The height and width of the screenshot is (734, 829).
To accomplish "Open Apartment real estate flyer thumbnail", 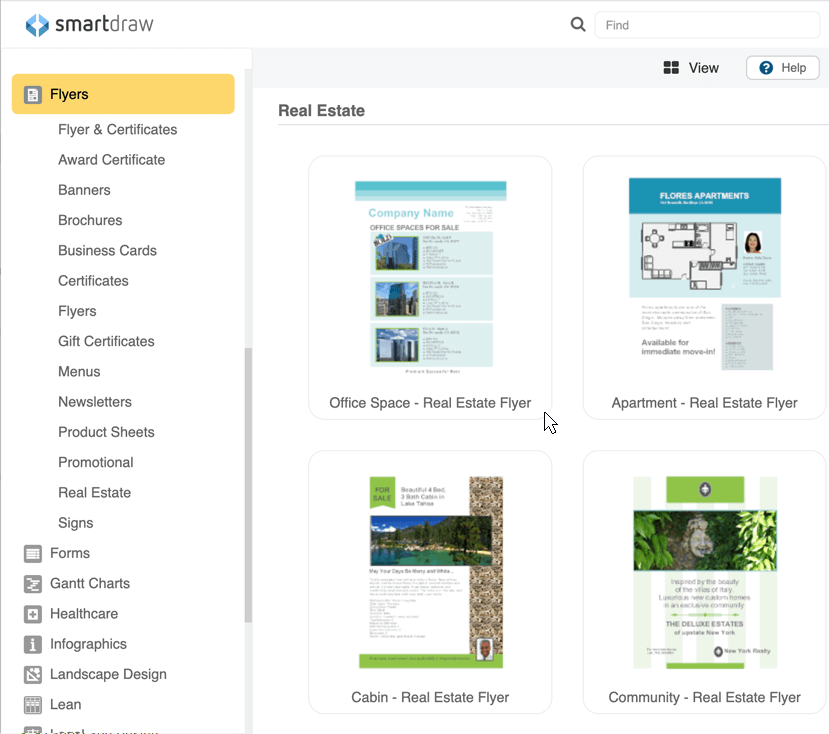I will pyautogui.click(x=705, y=274).
